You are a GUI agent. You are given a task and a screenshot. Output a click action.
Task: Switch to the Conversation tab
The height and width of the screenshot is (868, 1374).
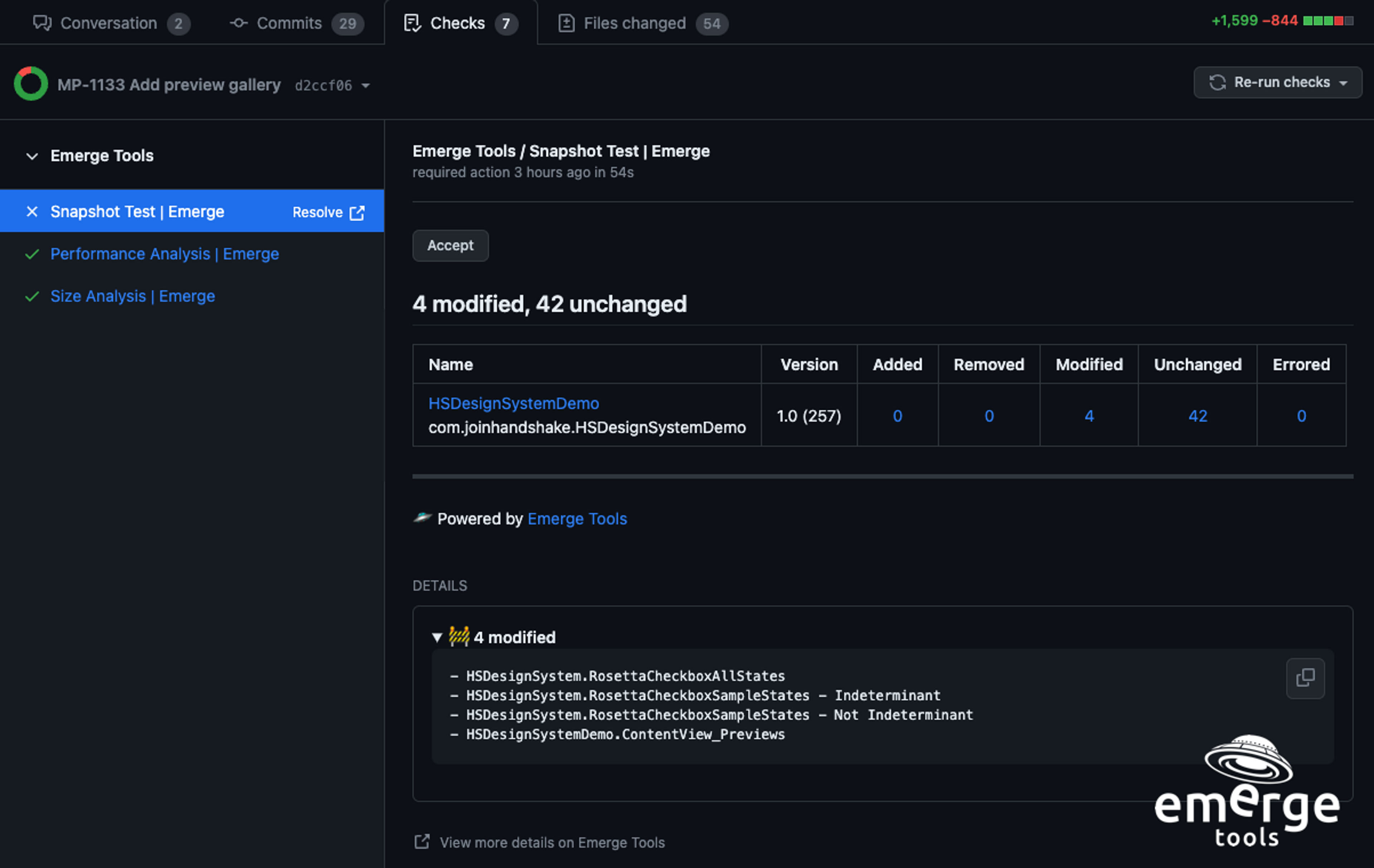108,23
